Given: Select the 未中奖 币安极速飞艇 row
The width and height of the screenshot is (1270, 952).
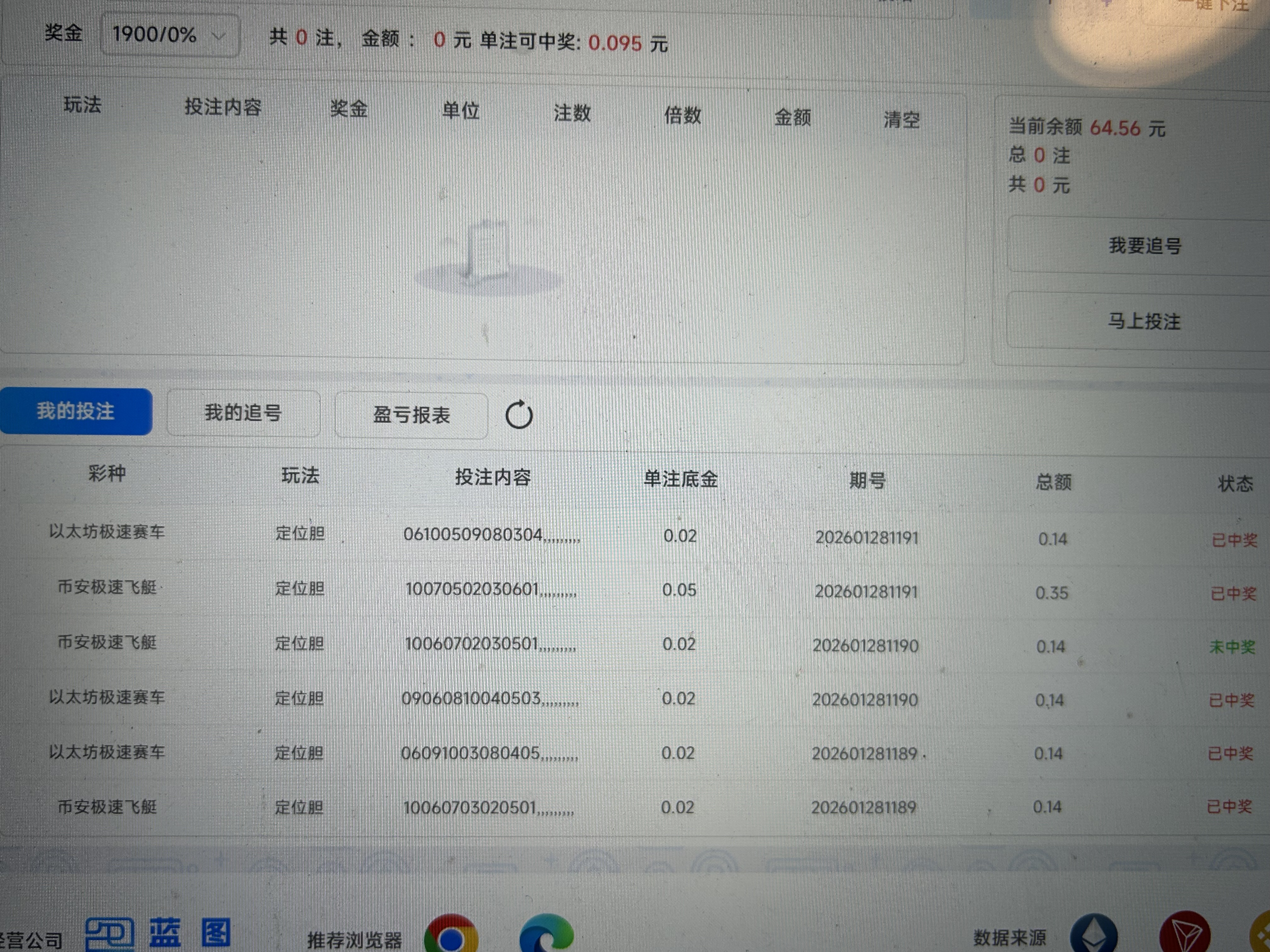Looking at the screenshot, I should [x=632, y=644].
